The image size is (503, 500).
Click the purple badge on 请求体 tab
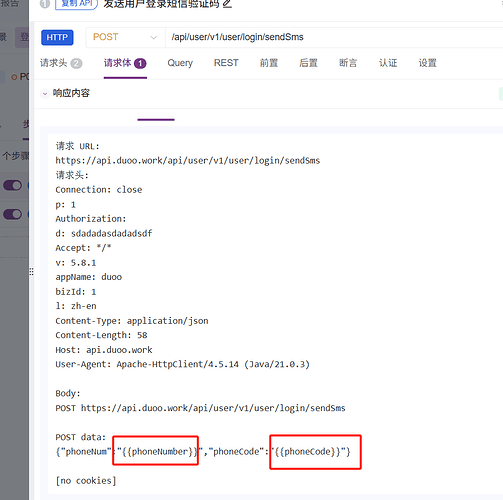point(140,63)
